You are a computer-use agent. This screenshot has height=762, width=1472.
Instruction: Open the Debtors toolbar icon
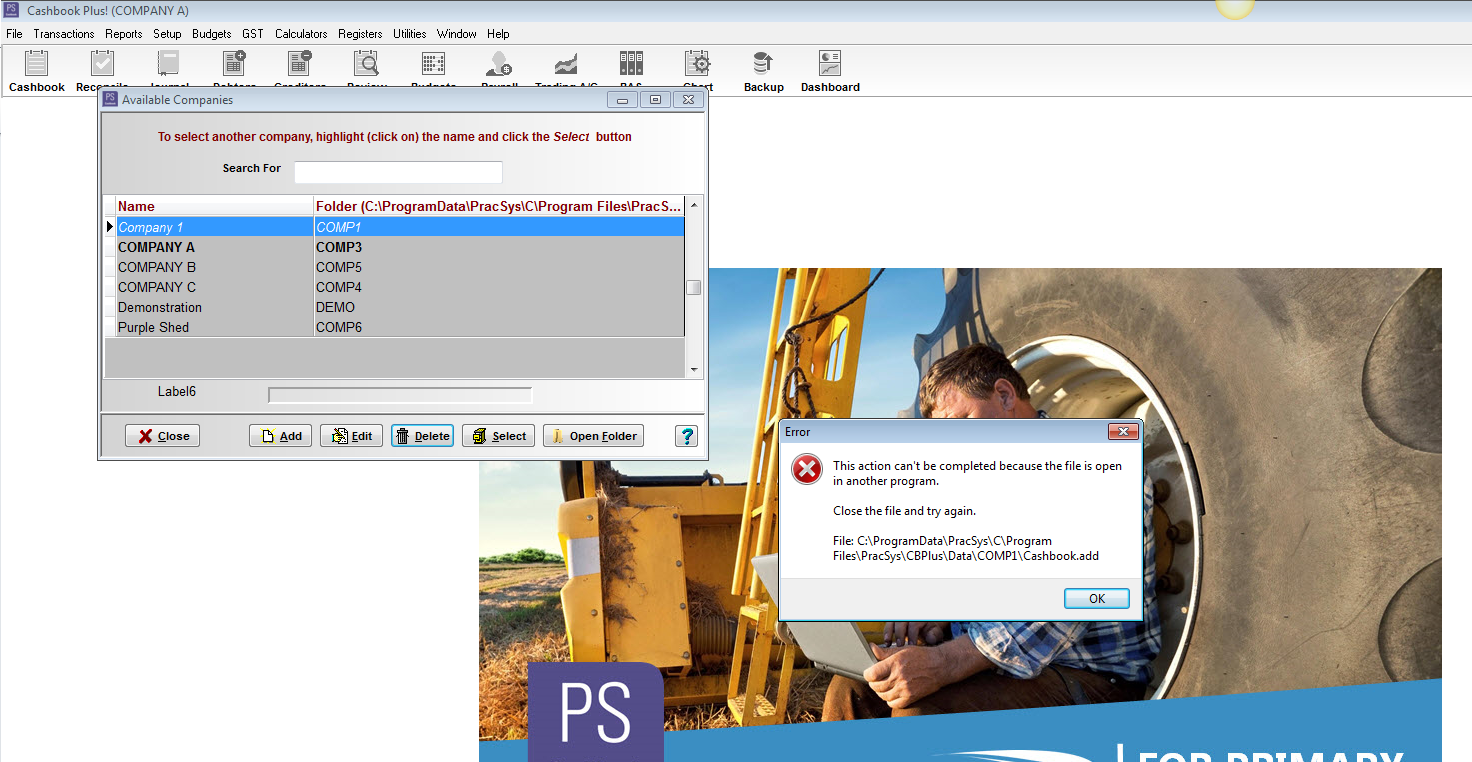tap(235, 63)
